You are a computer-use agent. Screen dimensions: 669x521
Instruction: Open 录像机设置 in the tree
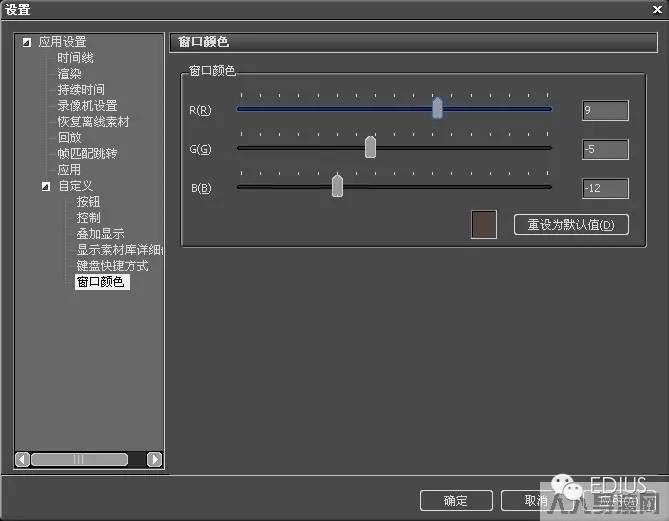(87, 106)
